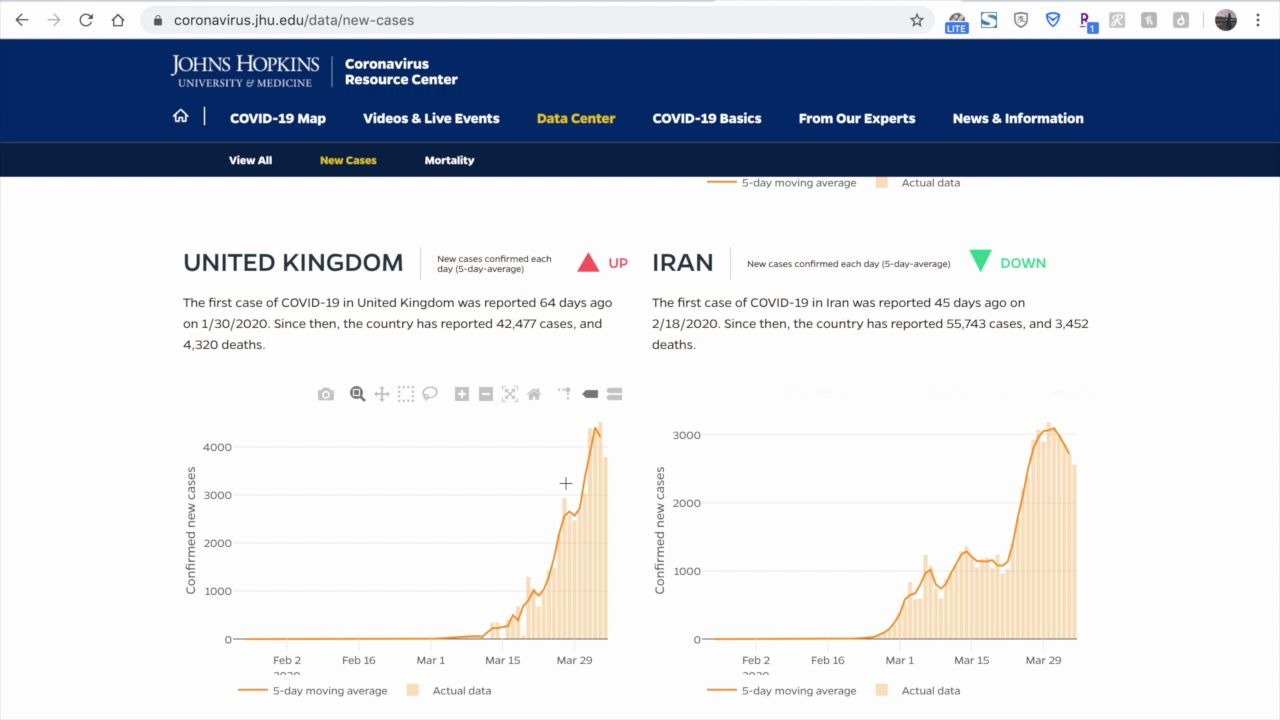Image resolution: width=1280 pixels, height=720 pixels.
Task: Click '3000' y-axis label on Iran chart
Action: (x=686, y=435)
